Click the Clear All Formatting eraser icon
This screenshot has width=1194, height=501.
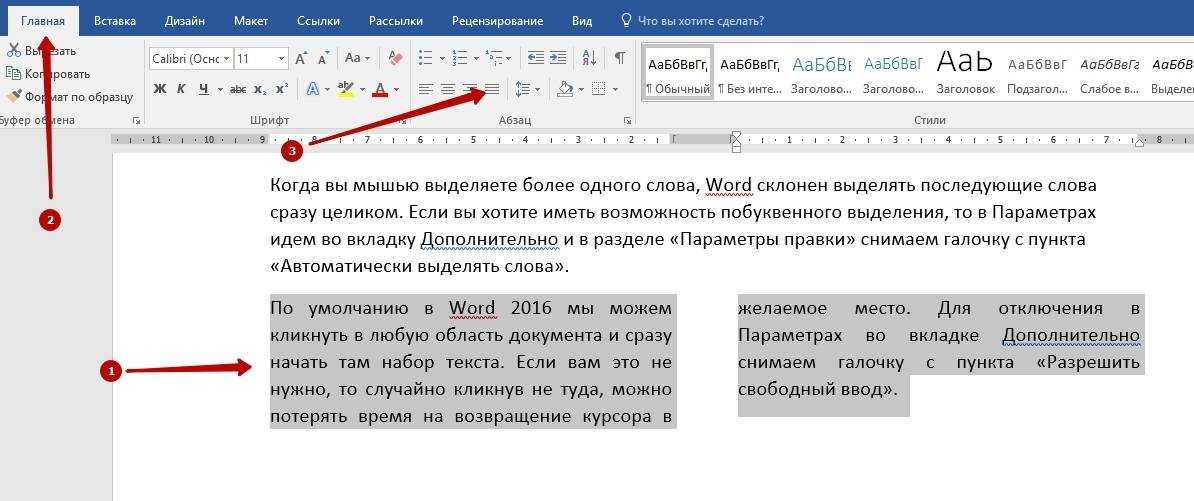point(395,58)
